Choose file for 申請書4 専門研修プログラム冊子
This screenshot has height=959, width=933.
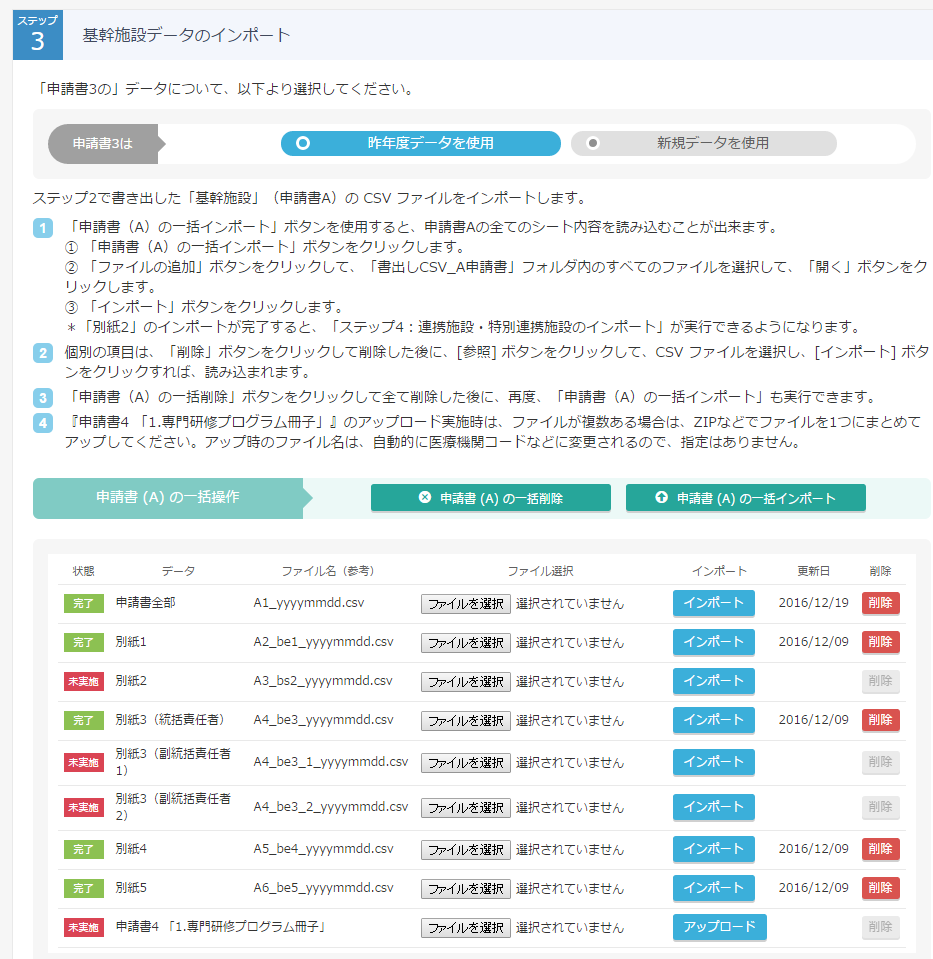click(x=465, y=928)
